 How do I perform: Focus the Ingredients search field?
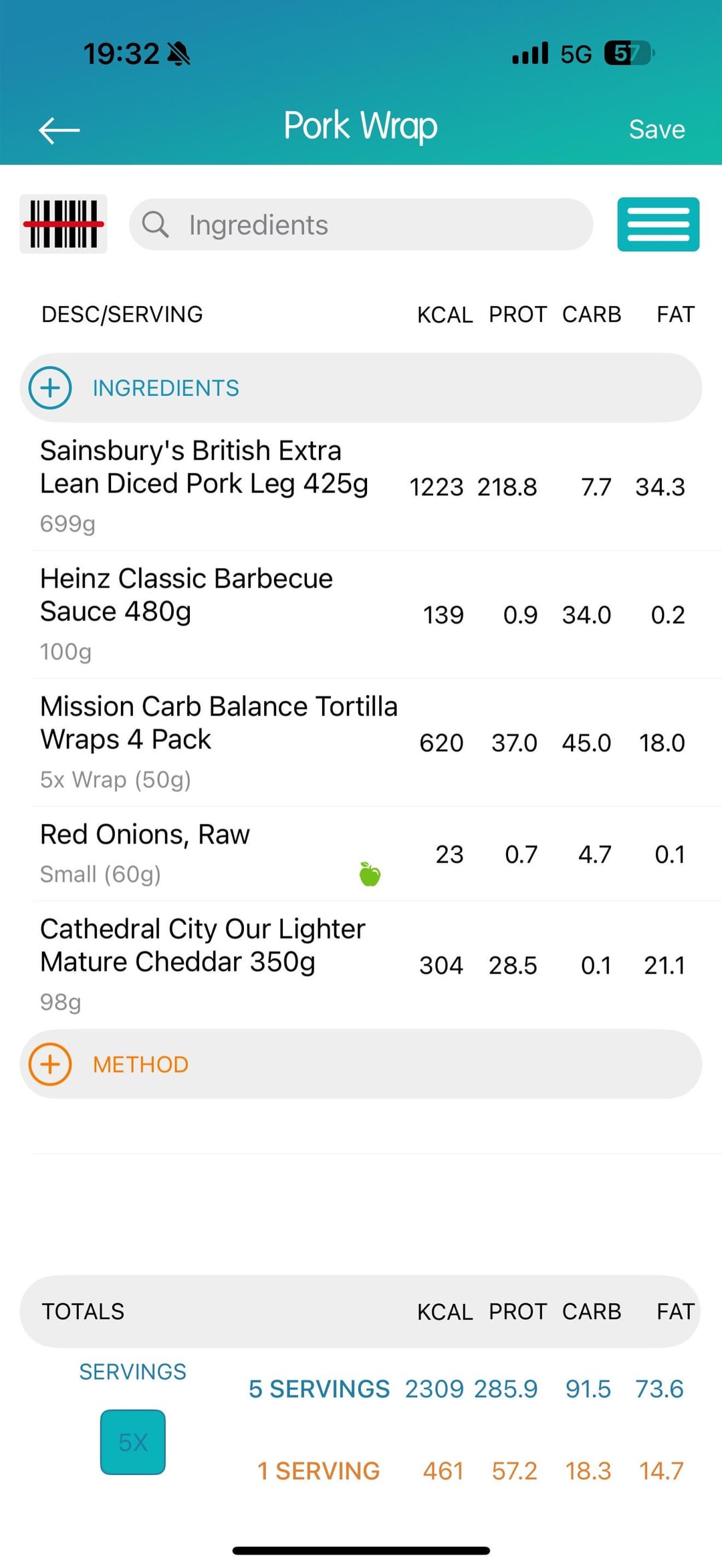[x=374, y=225]
